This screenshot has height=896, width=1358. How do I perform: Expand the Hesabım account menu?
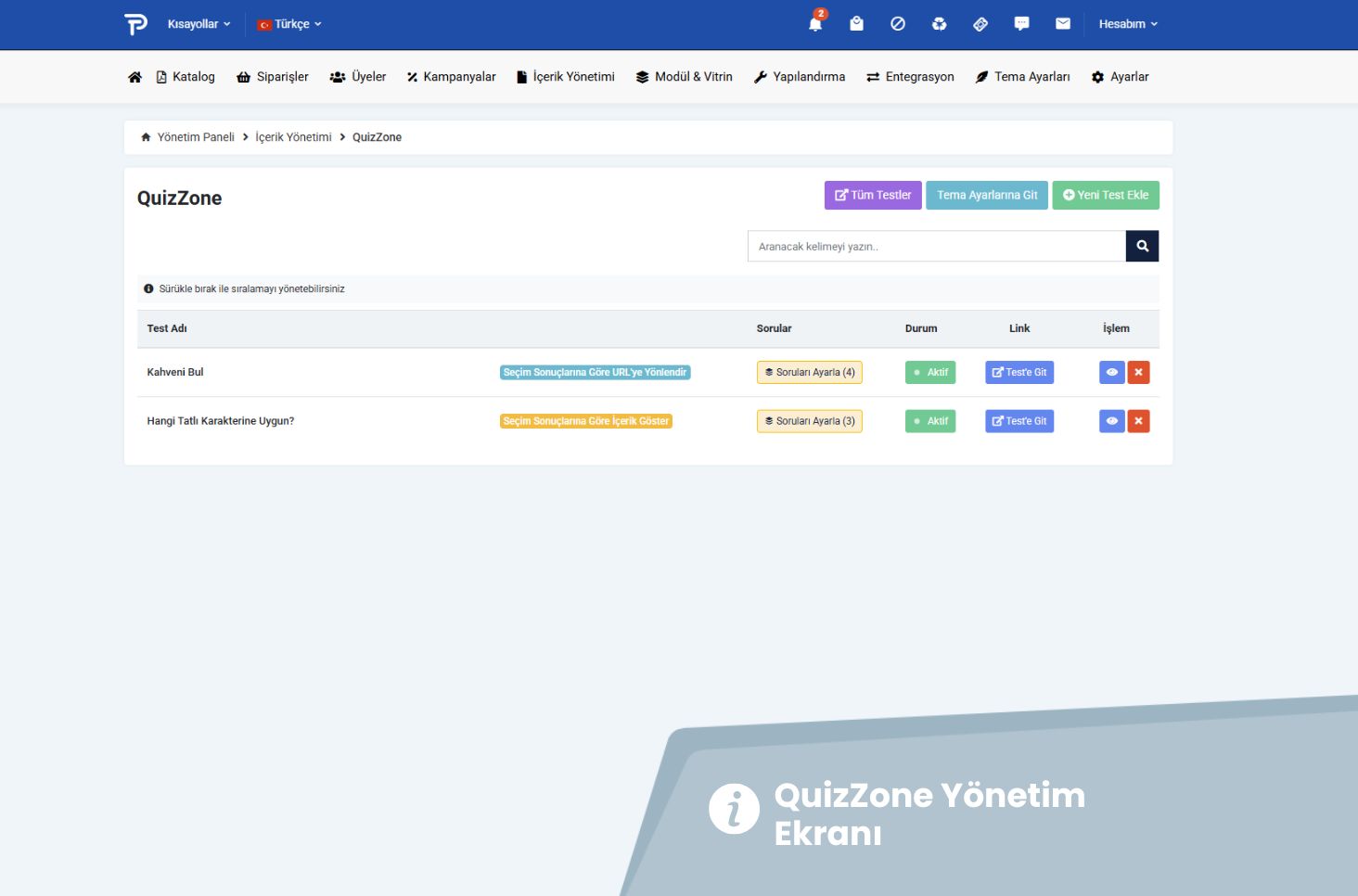tap(1128, 24)
